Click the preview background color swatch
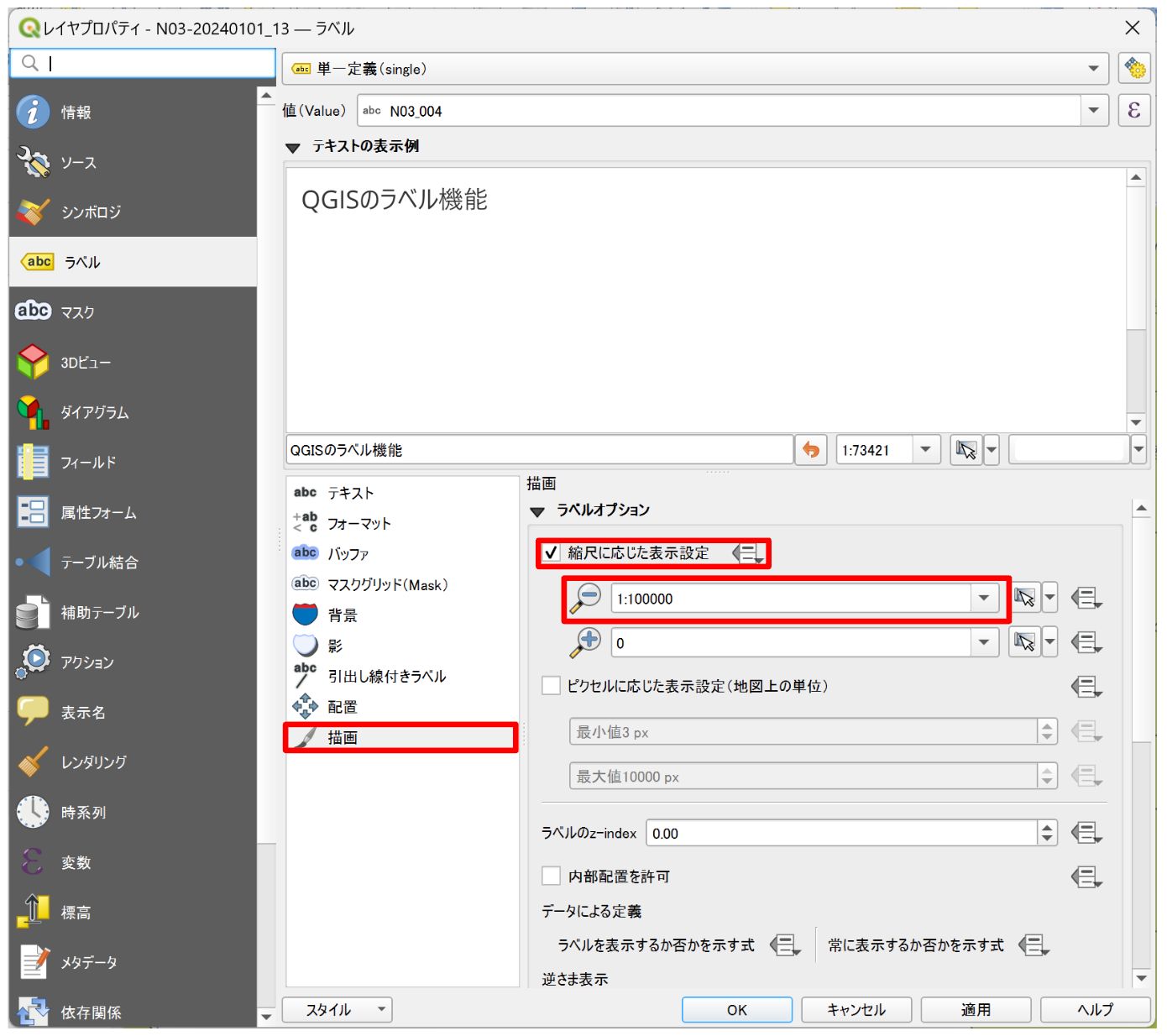Screen dimensions: 1167x1036 [1070, 450]
